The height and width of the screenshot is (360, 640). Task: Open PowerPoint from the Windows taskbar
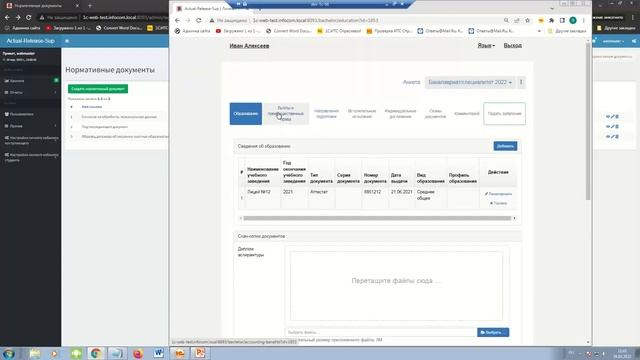[x=200, y=353]
